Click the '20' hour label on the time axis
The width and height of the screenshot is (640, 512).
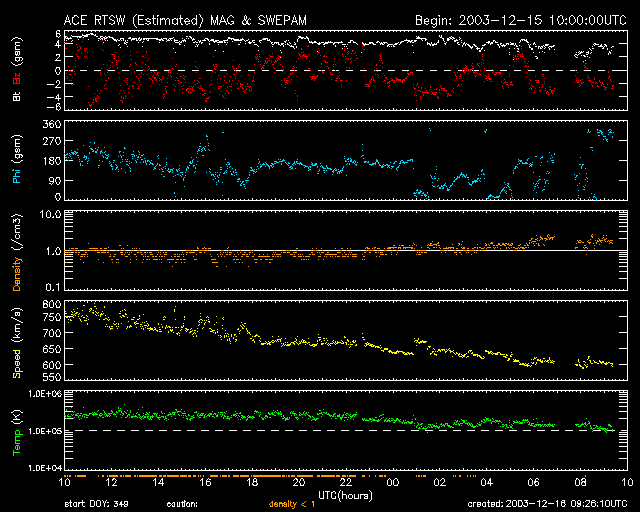299,483
